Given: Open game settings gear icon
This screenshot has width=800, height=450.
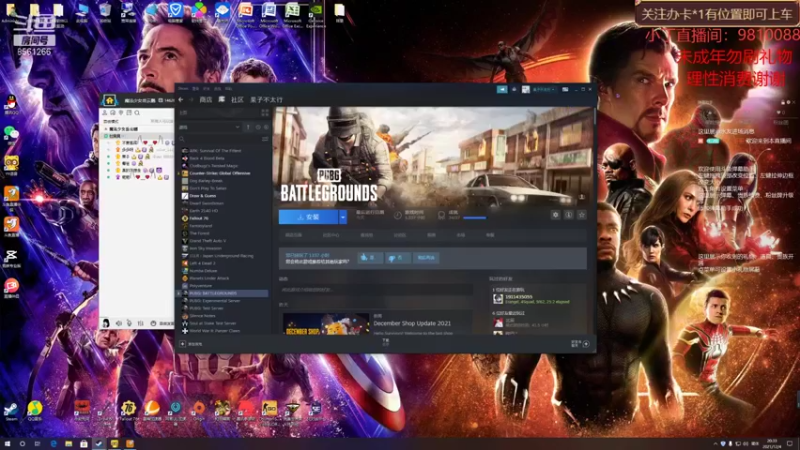Looking at the screenshot, I should click(556, 215).
